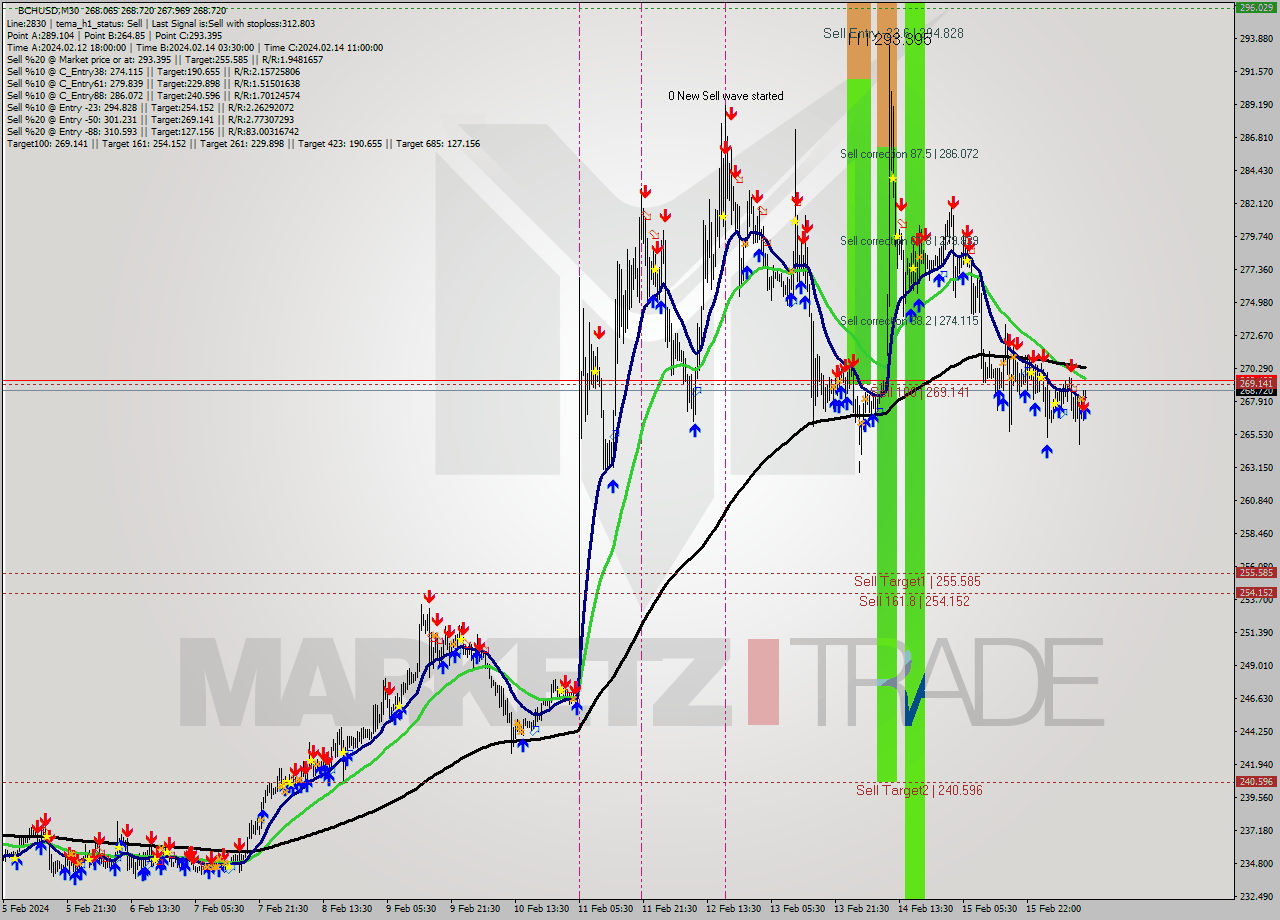This screenshot has height=920, width=1280.
Task: Click the '0 New Sell wave started' label
Action: click(726, 96)
